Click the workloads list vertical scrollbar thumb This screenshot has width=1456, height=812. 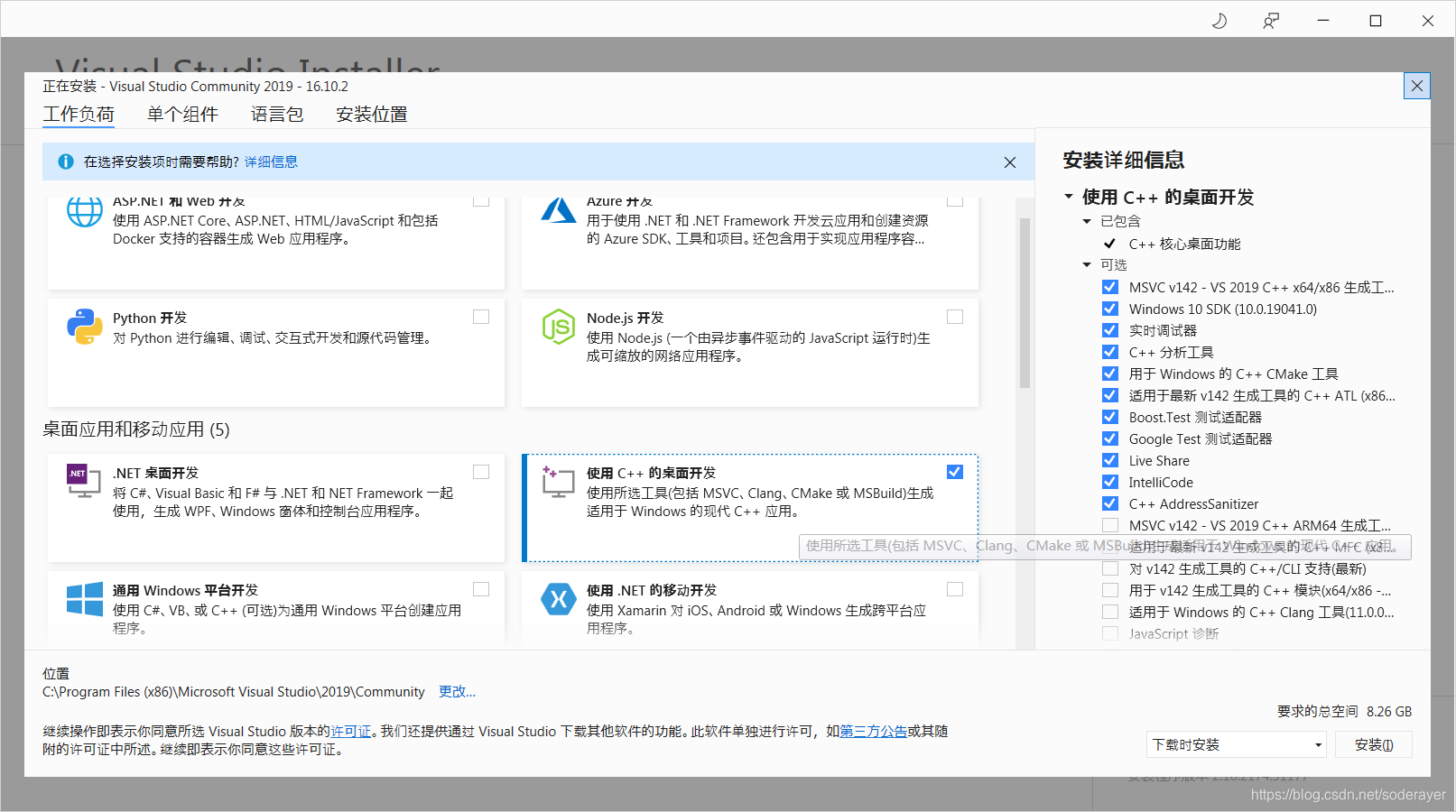1025,302
